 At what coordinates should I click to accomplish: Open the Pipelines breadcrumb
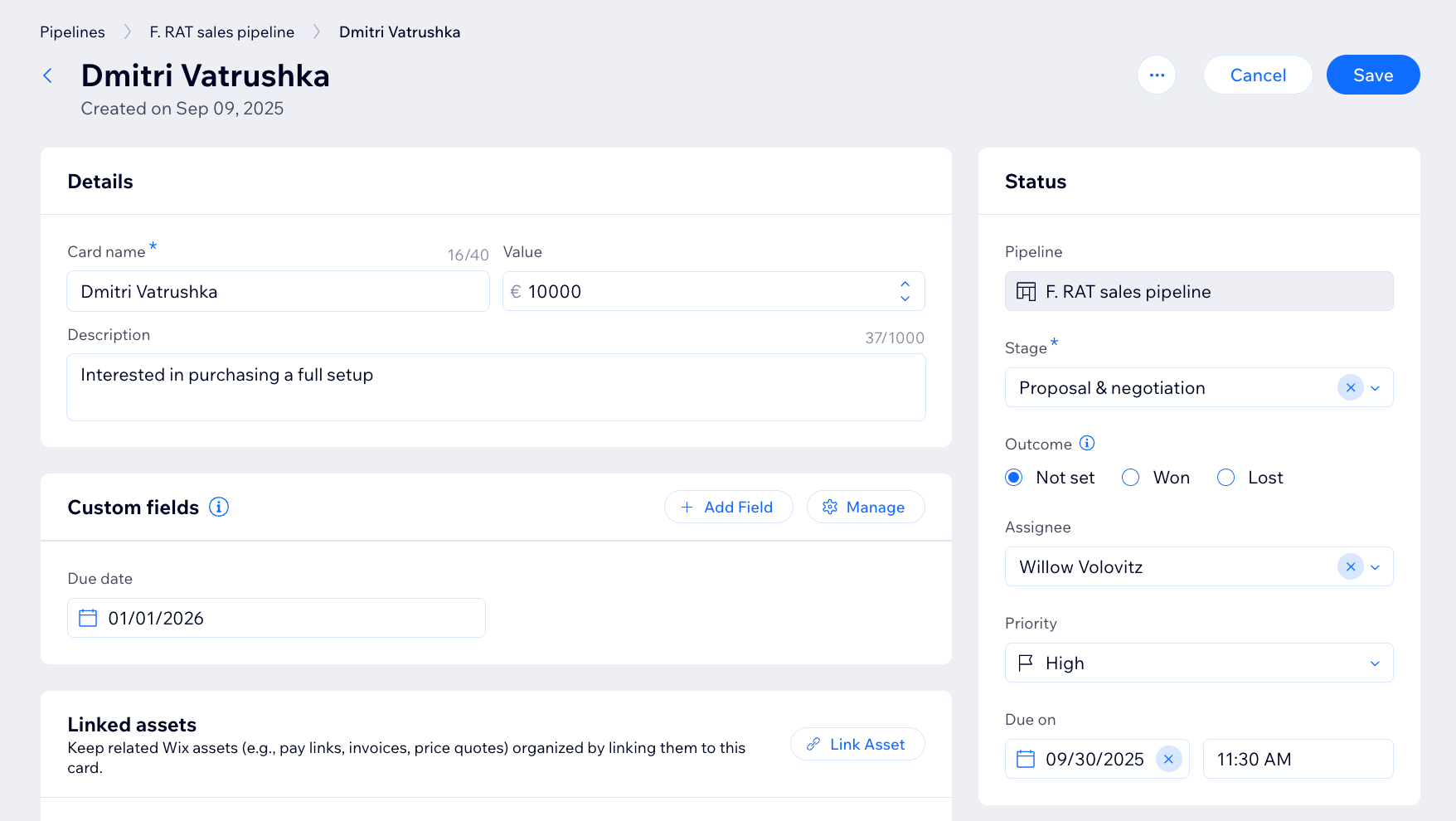pos(71,32)
